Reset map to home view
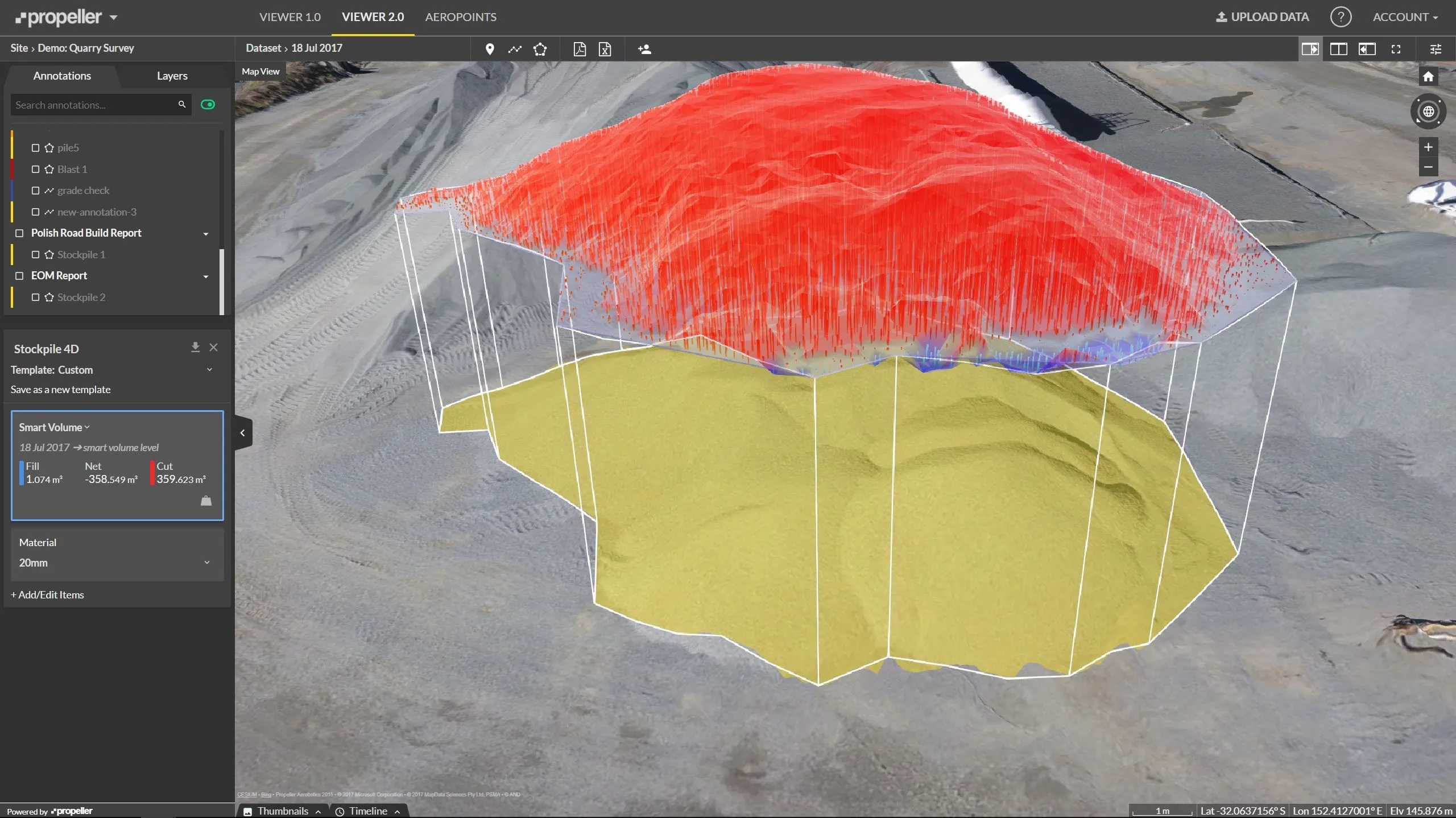The image size is (1456, 818). pyautogui.click(x=1428, y=76)
